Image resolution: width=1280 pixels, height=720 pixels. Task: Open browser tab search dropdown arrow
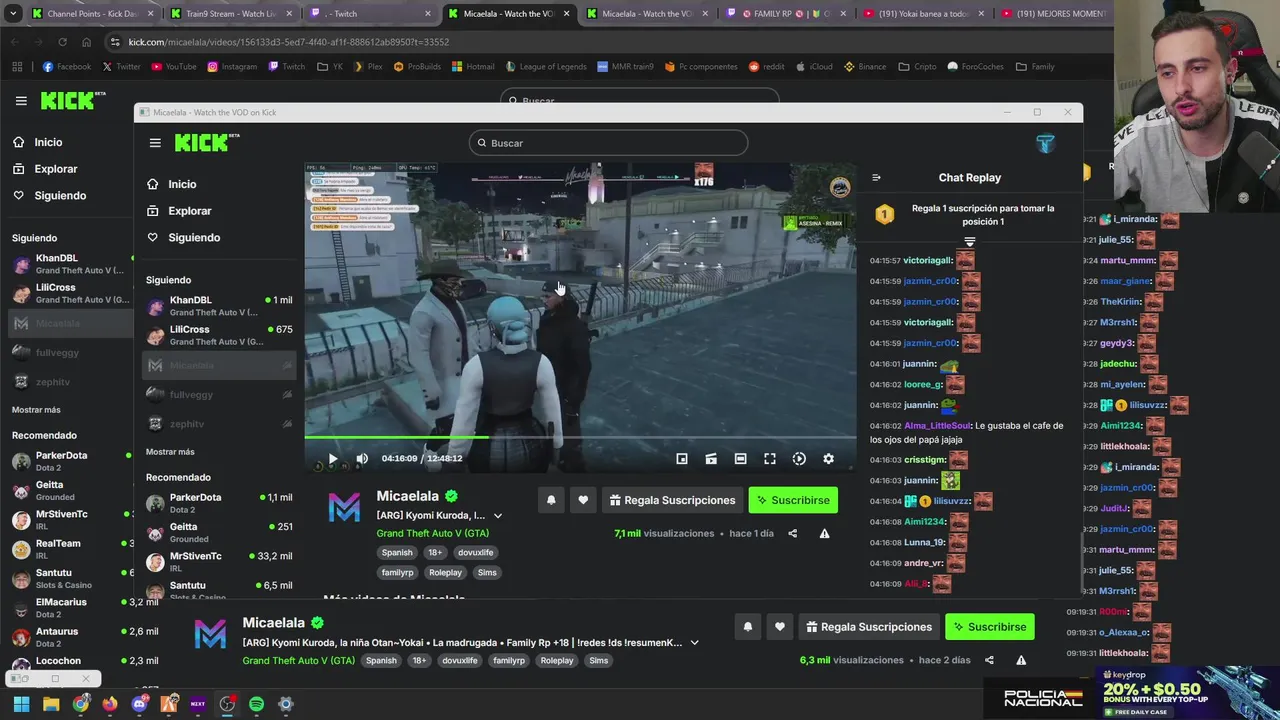12,14
